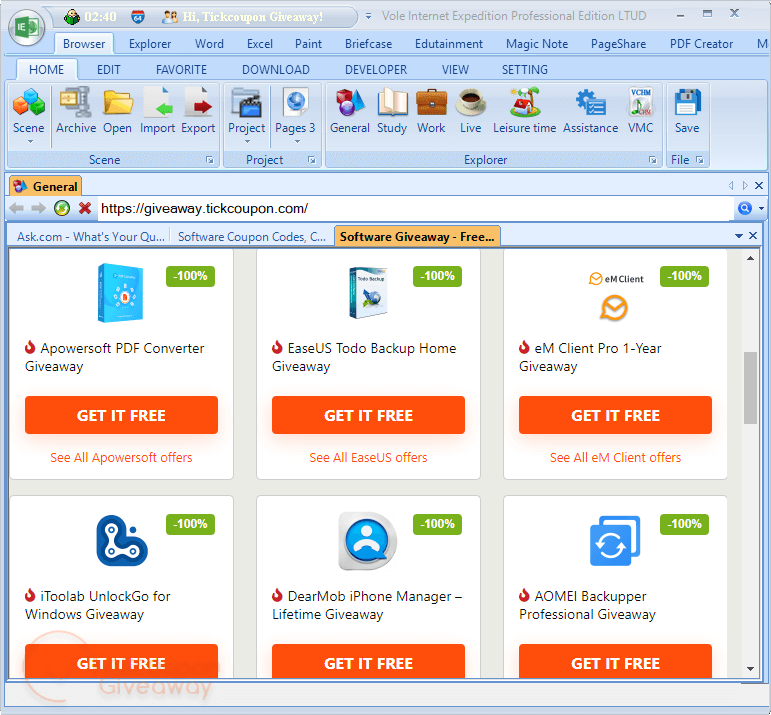Click the Archive icon in ribbon

(76, 102)
